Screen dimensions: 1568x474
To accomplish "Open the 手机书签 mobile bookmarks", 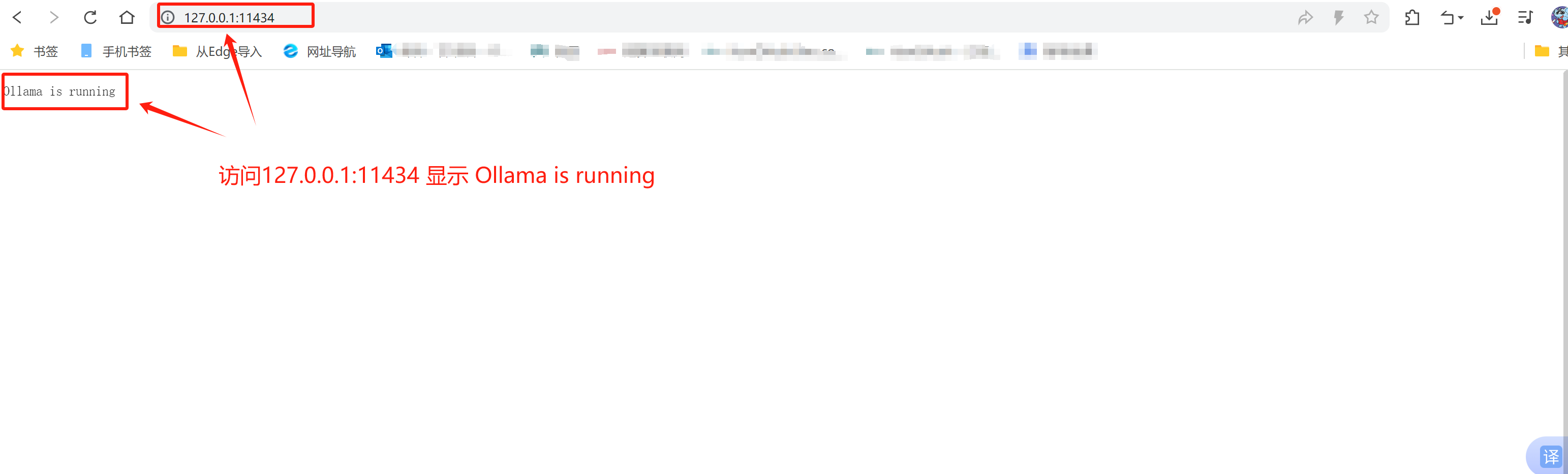I will (x=116, y=51).
